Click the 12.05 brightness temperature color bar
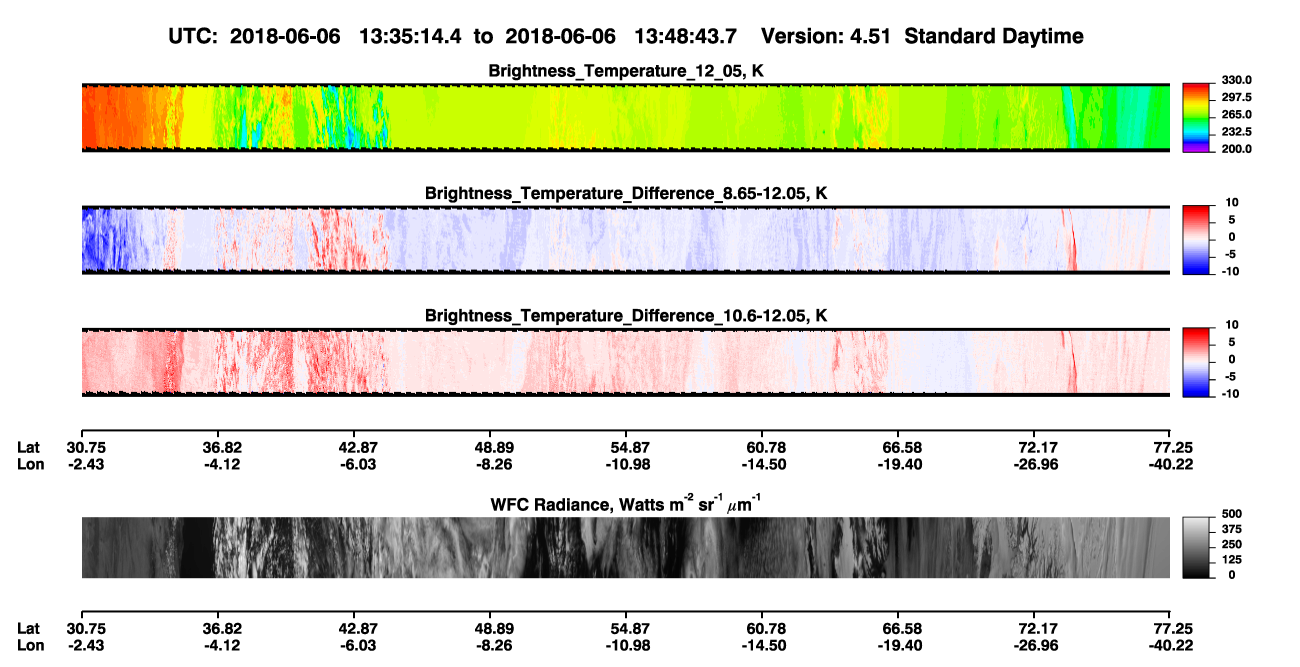The image size is (1300, 667). pyautogui.click(x=1195, y=116)
